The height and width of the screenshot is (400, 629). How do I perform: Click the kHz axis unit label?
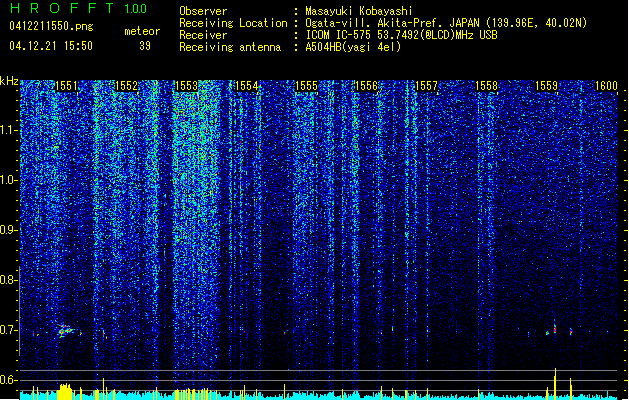pyautogui.click(x=9, y=81)
